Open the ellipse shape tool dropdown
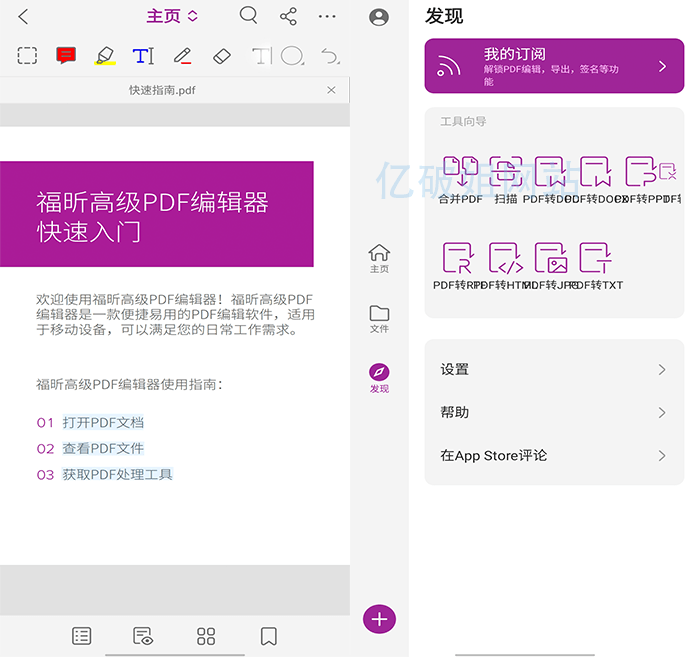The height and width of the screenshot is (657, 700). pyautogui.click(x=292, y=56)
